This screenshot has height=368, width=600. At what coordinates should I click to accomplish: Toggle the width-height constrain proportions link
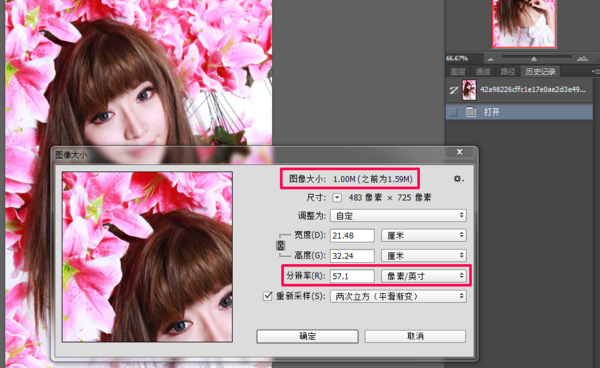click(280, 245)
